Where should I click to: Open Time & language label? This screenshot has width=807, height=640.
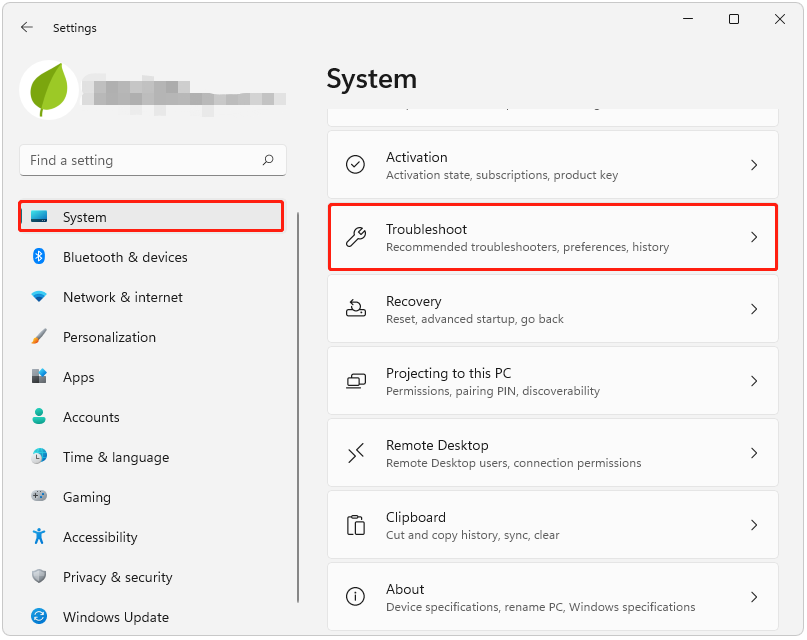click(116, 458)
